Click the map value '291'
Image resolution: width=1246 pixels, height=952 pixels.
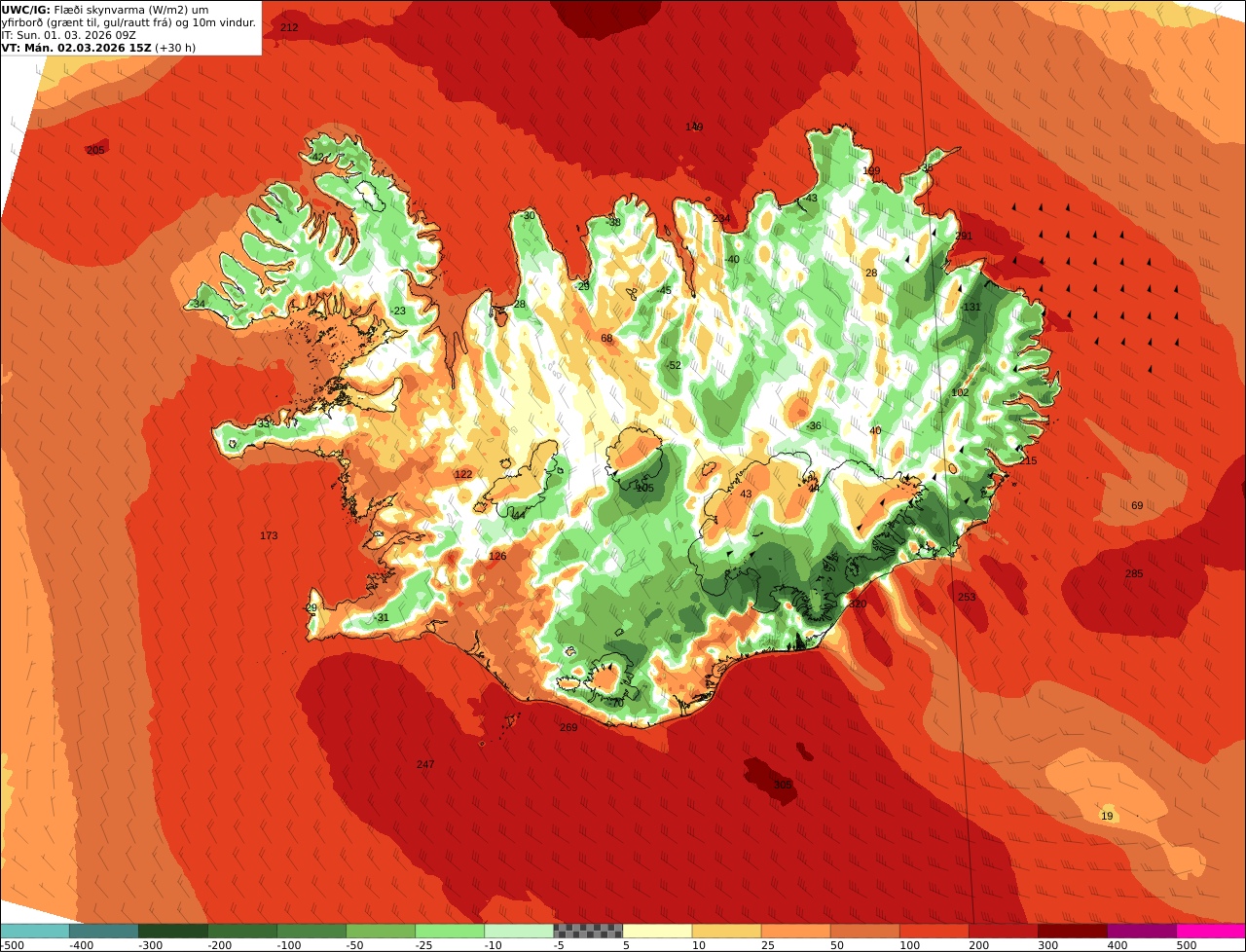(x=964, y=237)
